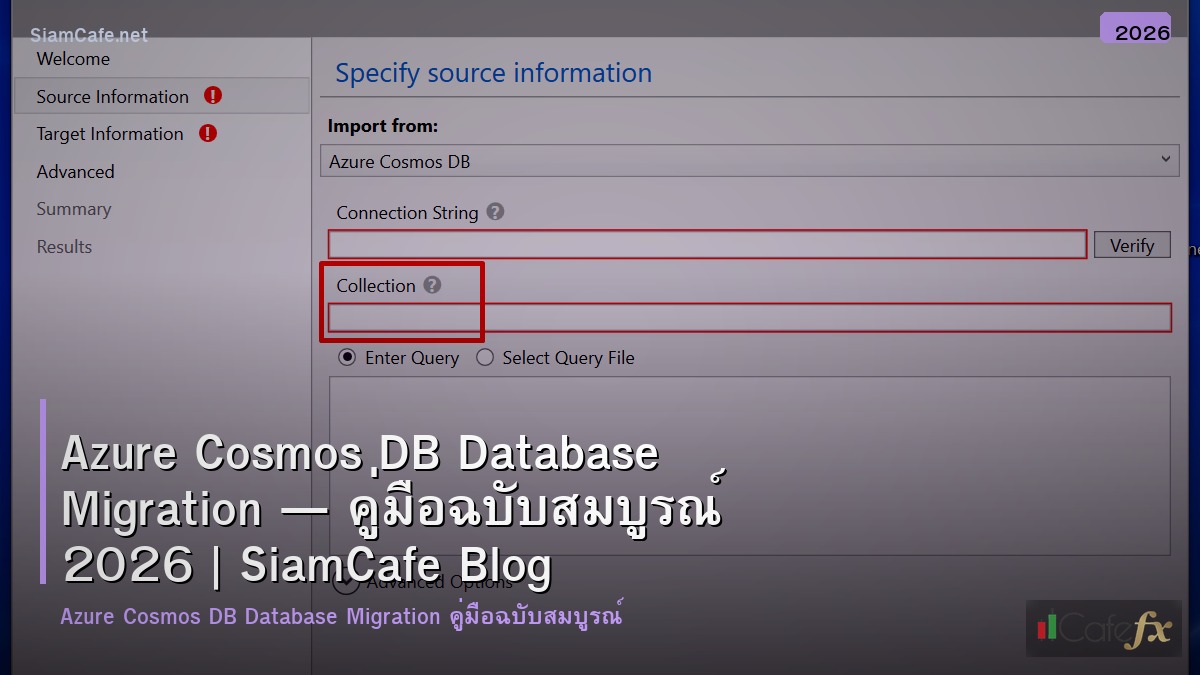Switch to the Welcome page
Viewport: 1200px width, 675px height.
coord(74,59)
